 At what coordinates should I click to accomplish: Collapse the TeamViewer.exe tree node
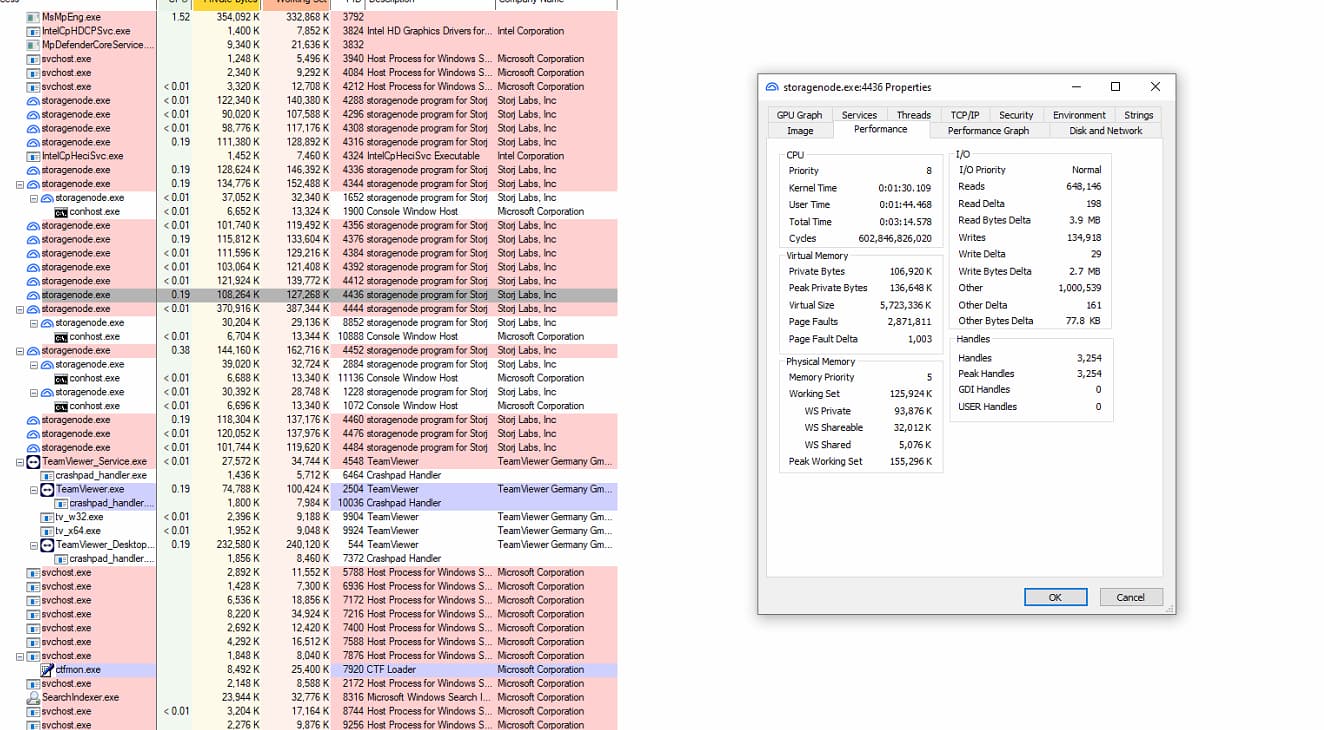pyautogui.click(x=33, y=489)
